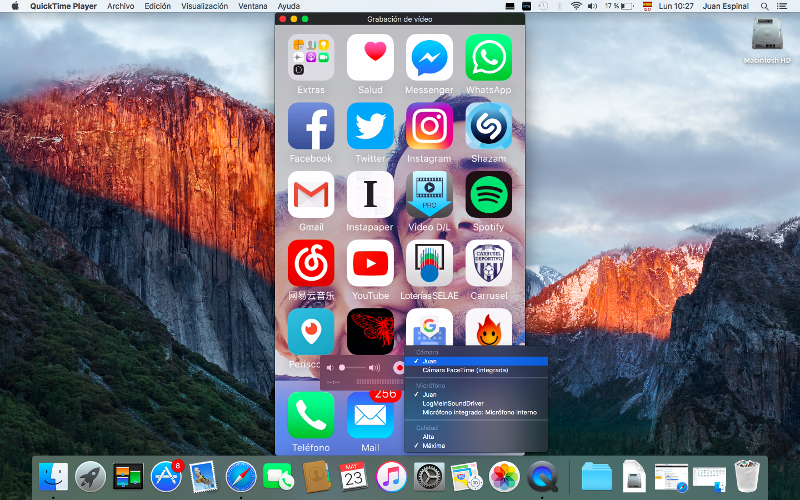This screenshot has height=500, width=800.
Task: Launch the WhatsApp app icon
Action: [488, 57]
